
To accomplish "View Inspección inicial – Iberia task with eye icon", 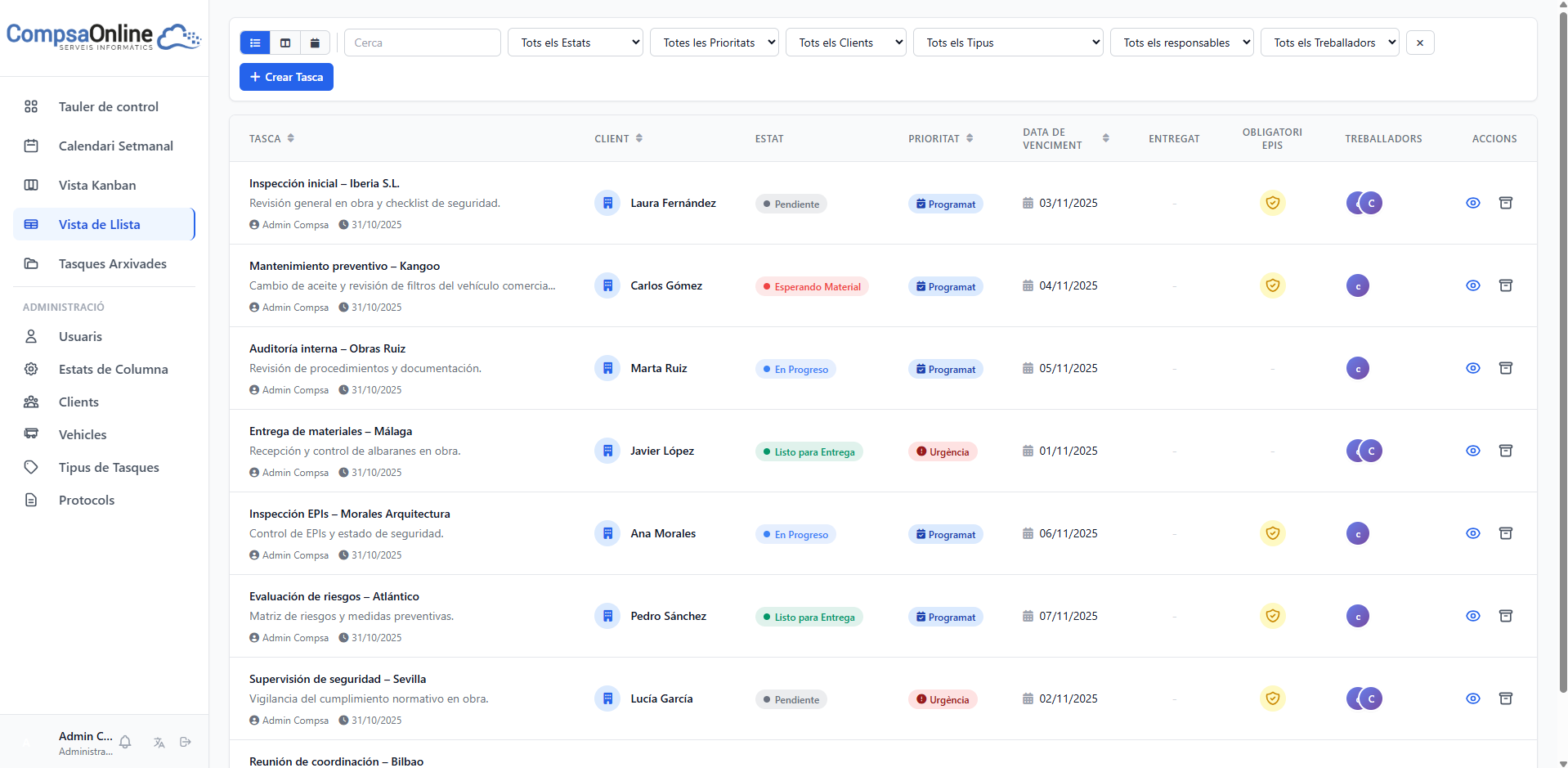I will [1473, 203].
